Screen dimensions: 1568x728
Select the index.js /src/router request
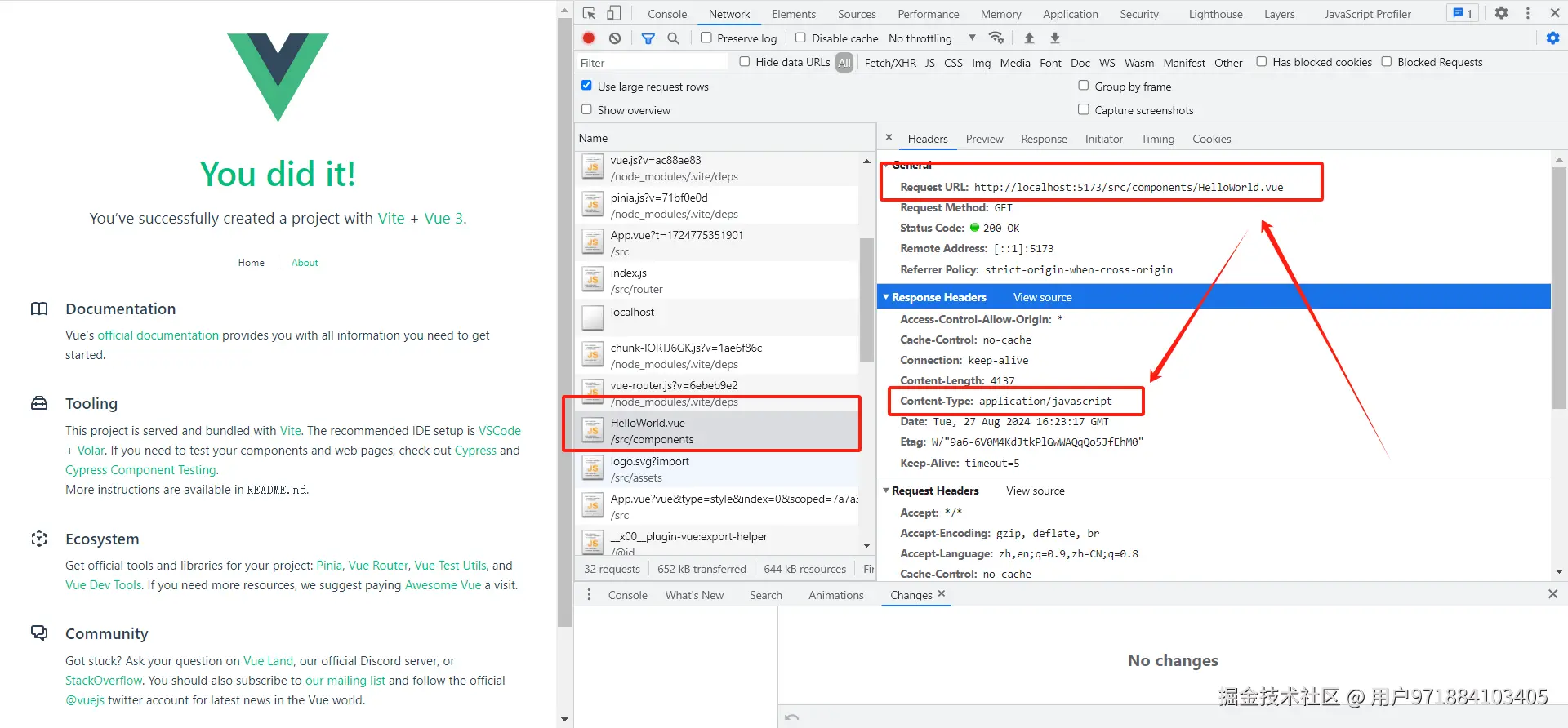[x=717, y=281]
